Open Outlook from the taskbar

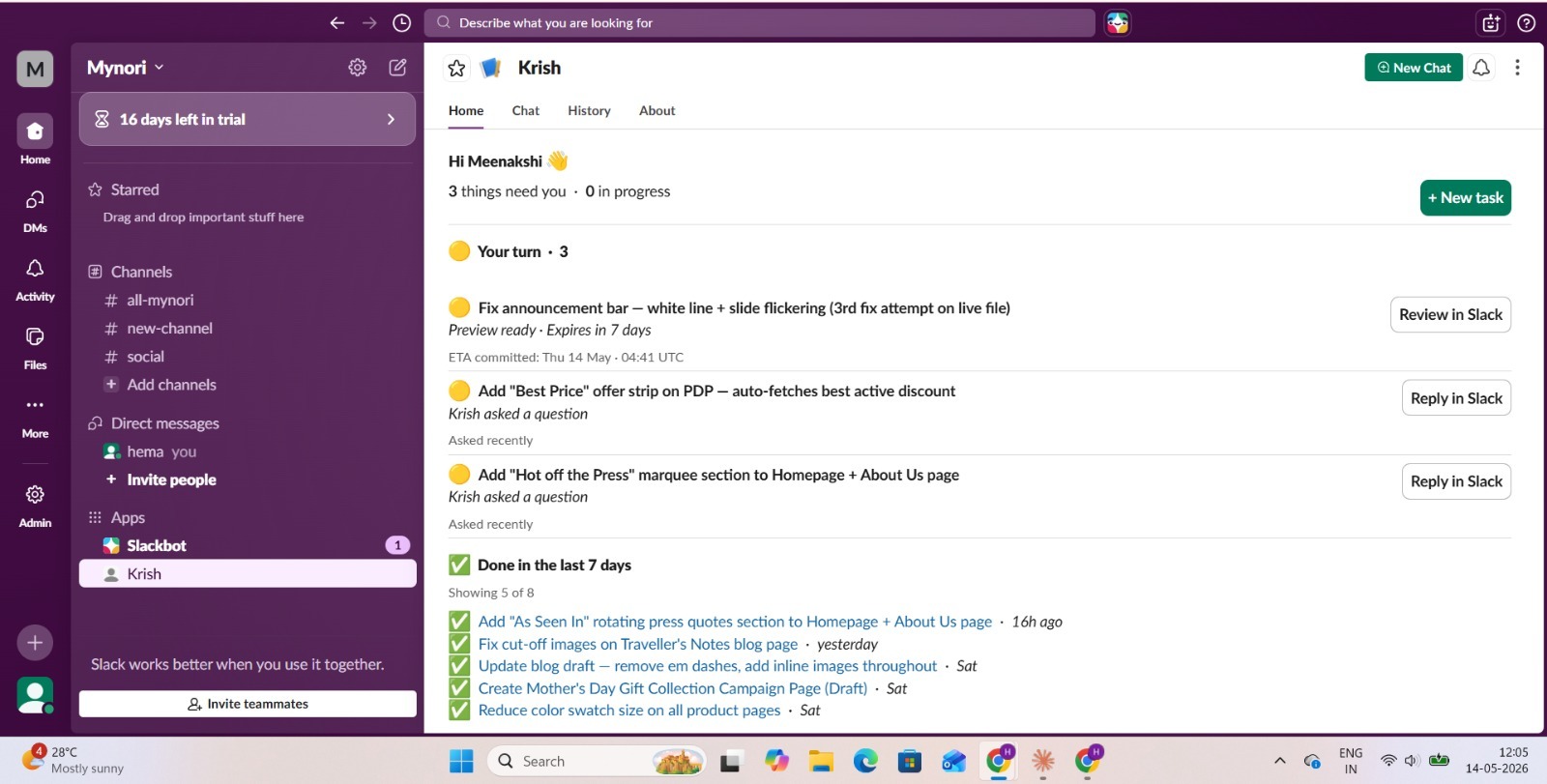(954, 761)
